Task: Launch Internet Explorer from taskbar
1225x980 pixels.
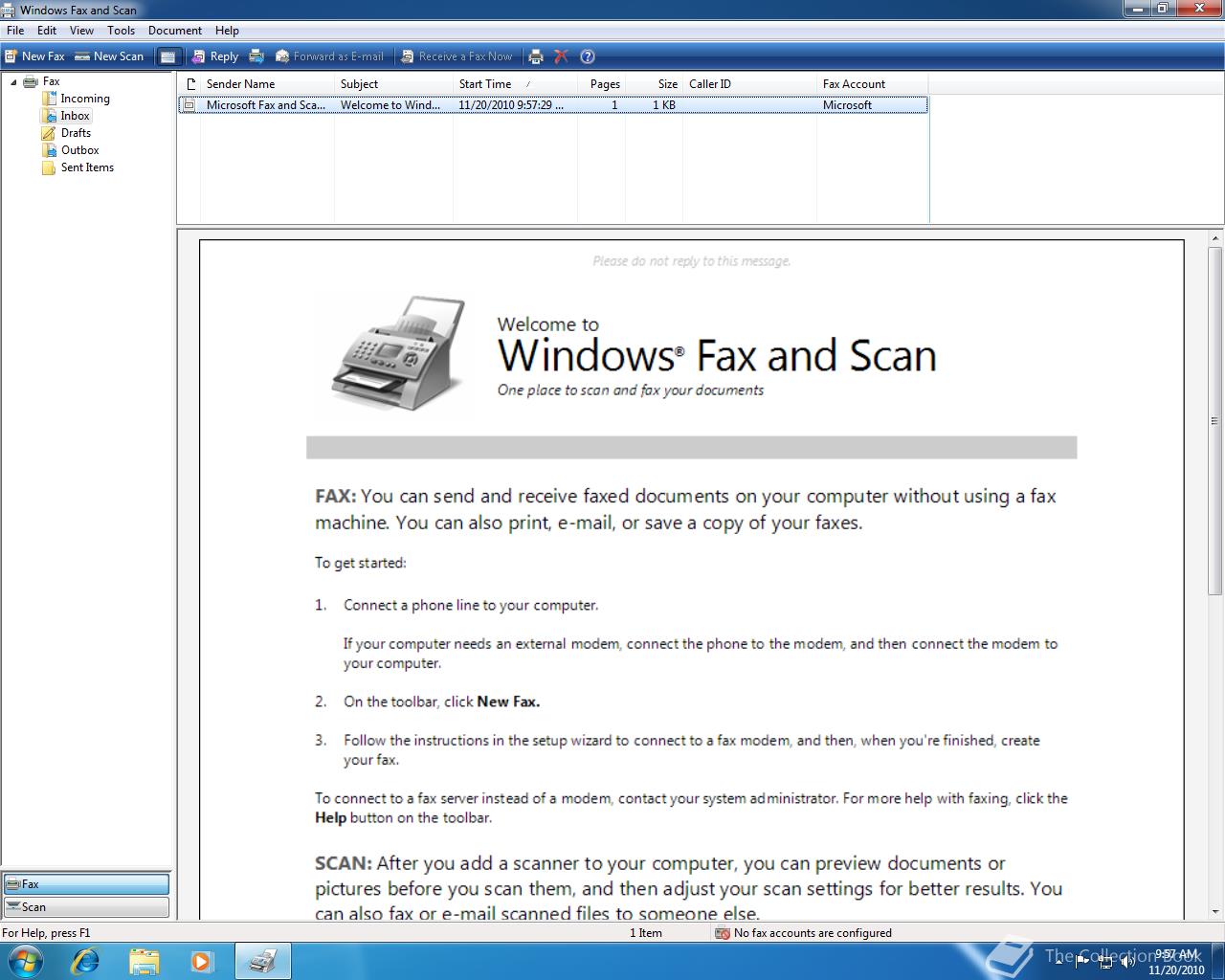Action: [x=85, y=961]
